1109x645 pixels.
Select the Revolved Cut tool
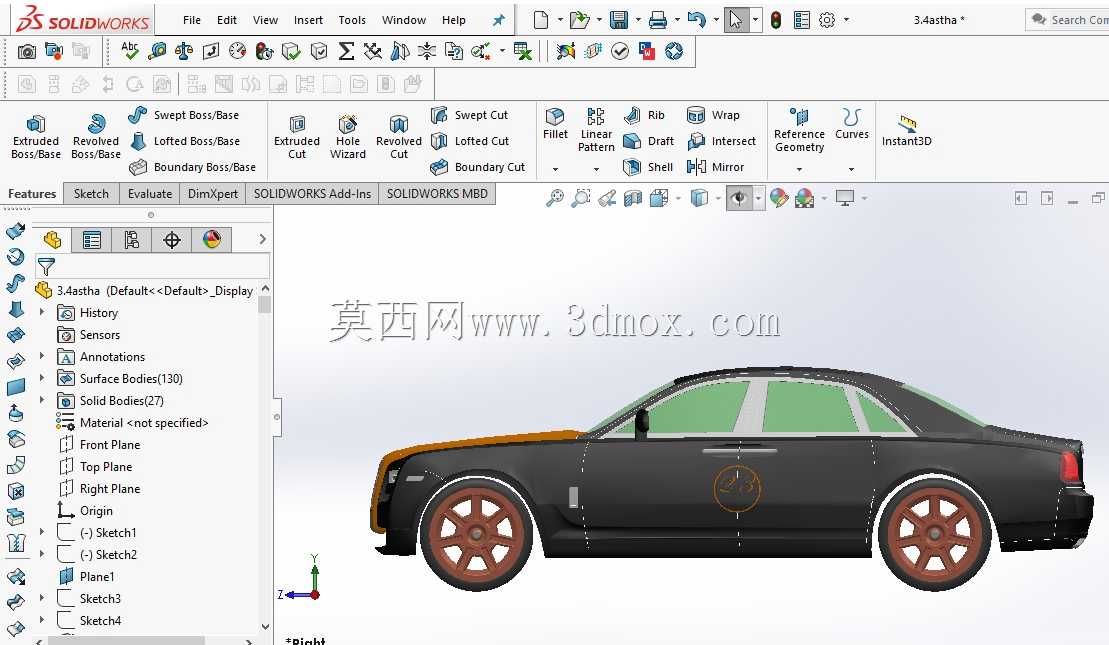[399, 136]
